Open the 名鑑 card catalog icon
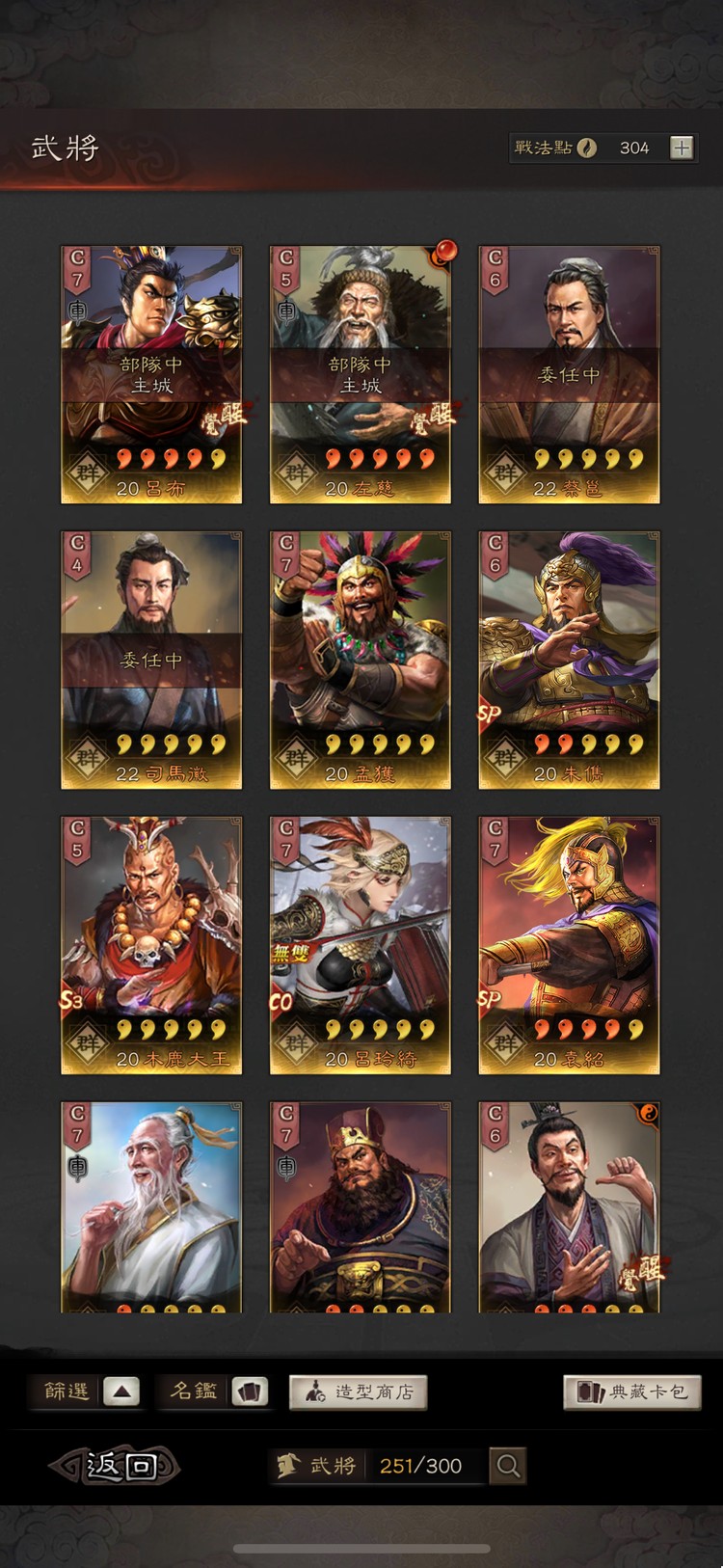This screenshot has height=1568, width=723. (249, 1392)
